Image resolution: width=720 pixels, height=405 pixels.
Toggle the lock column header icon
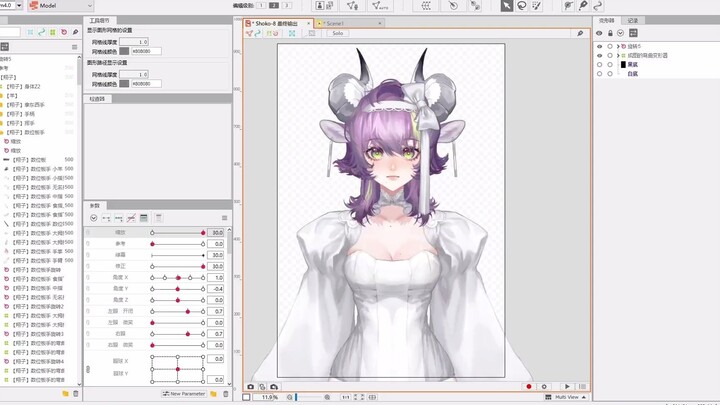coord(610,33)
